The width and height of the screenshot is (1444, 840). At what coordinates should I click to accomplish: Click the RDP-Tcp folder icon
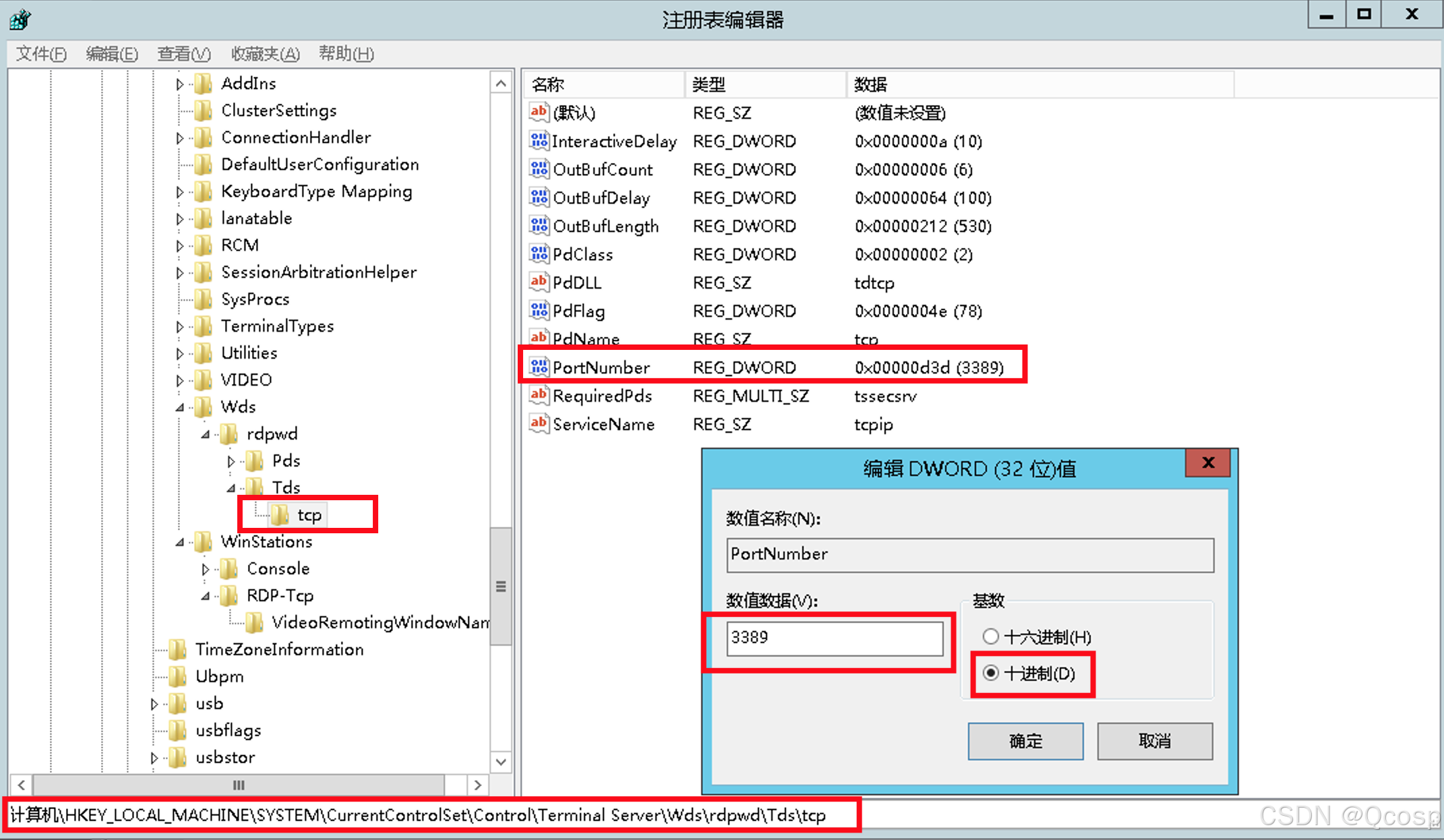(229, 596)
